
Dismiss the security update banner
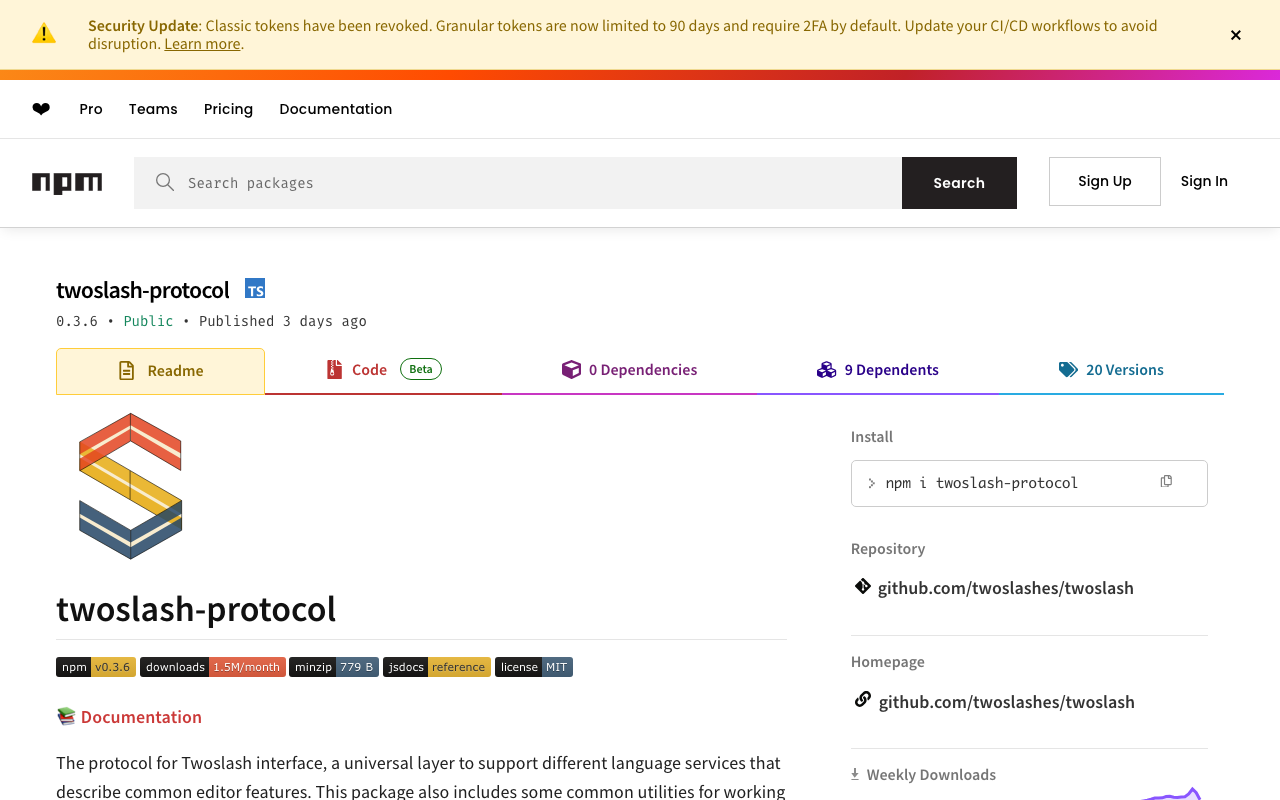[1236, 35]
